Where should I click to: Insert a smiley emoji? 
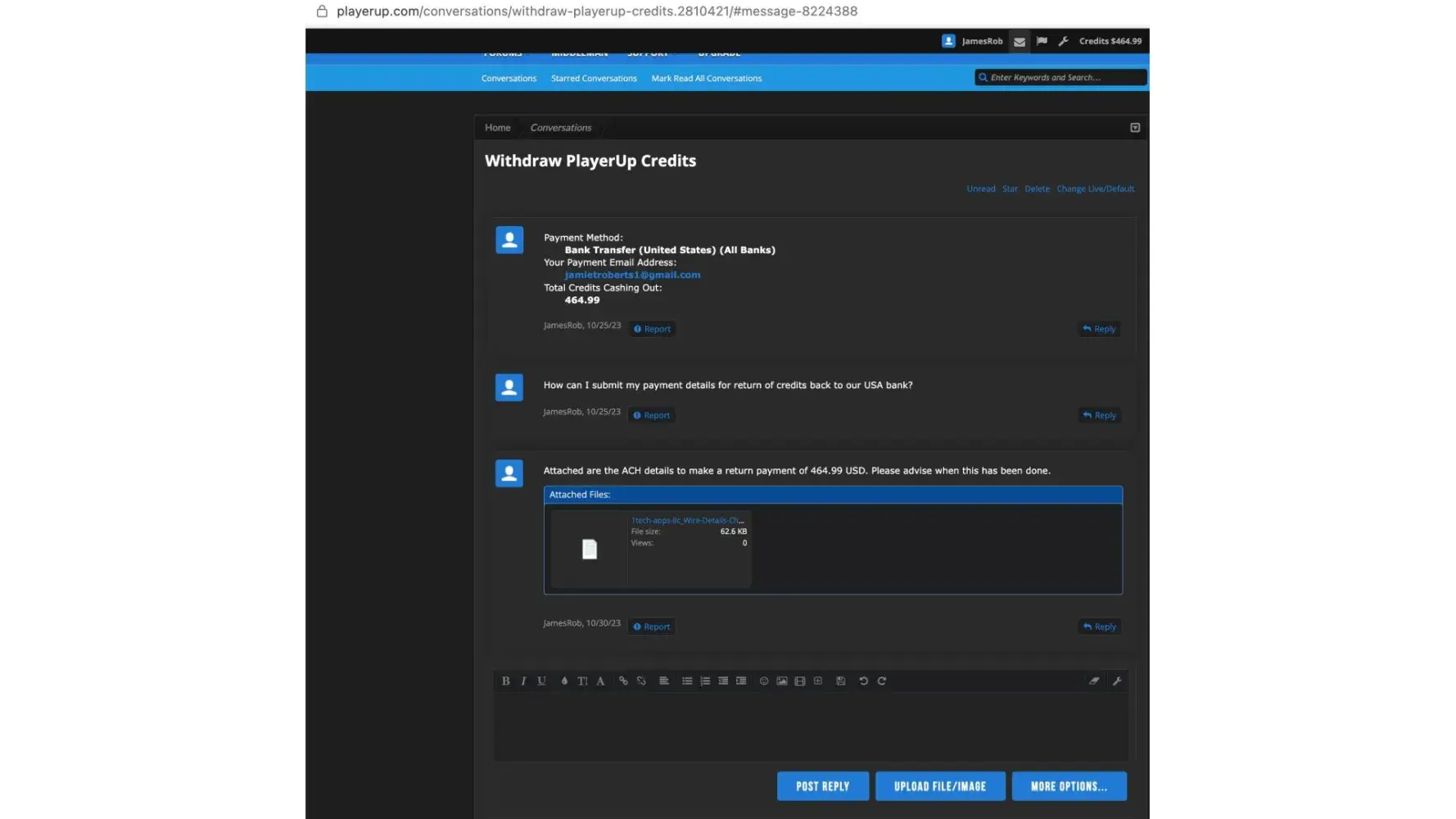pyautogui.click(x=764, y=681)
